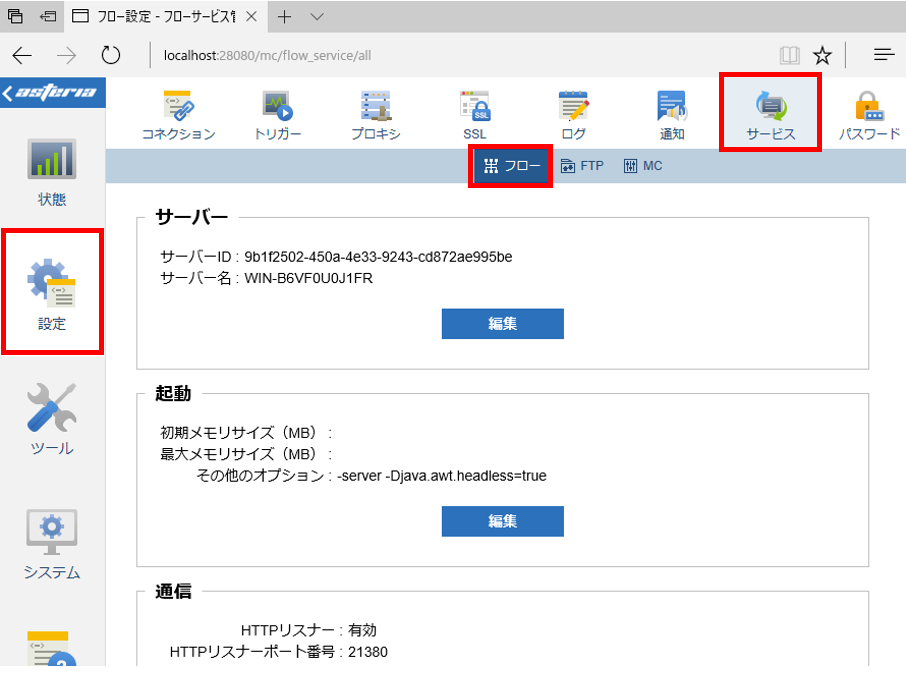Image resolution: width=906 pixels, height=674 pixels.
Task: Switch to the フロー sub-tab
Action: coord(511,166)
